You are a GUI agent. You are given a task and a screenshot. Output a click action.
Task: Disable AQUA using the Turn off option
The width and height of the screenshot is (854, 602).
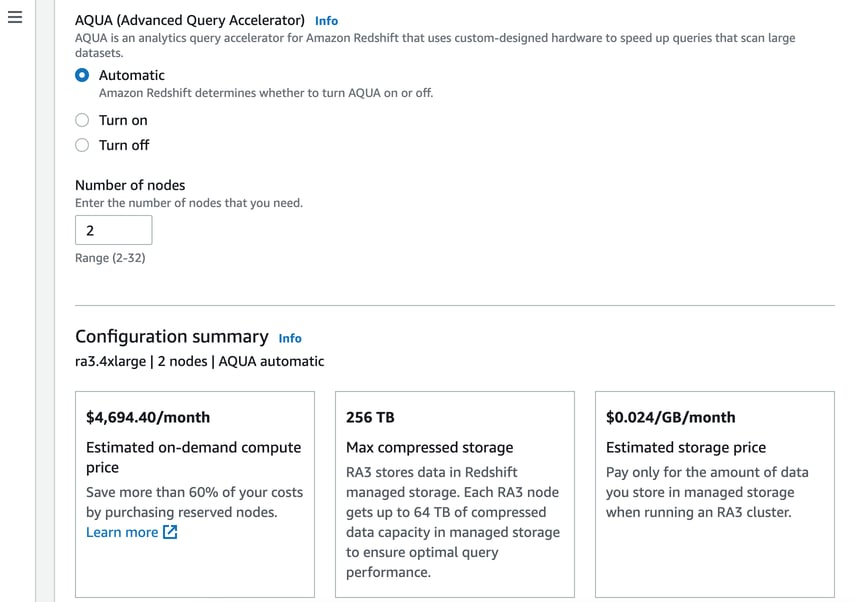pos(82,145)
